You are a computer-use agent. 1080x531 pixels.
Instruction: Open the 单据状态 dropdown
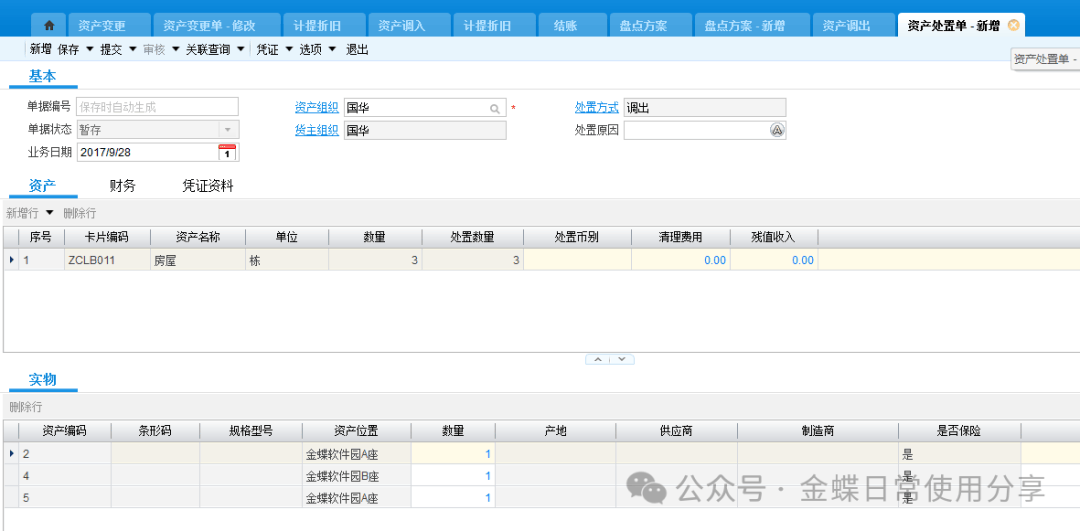[x=227, y=130]
